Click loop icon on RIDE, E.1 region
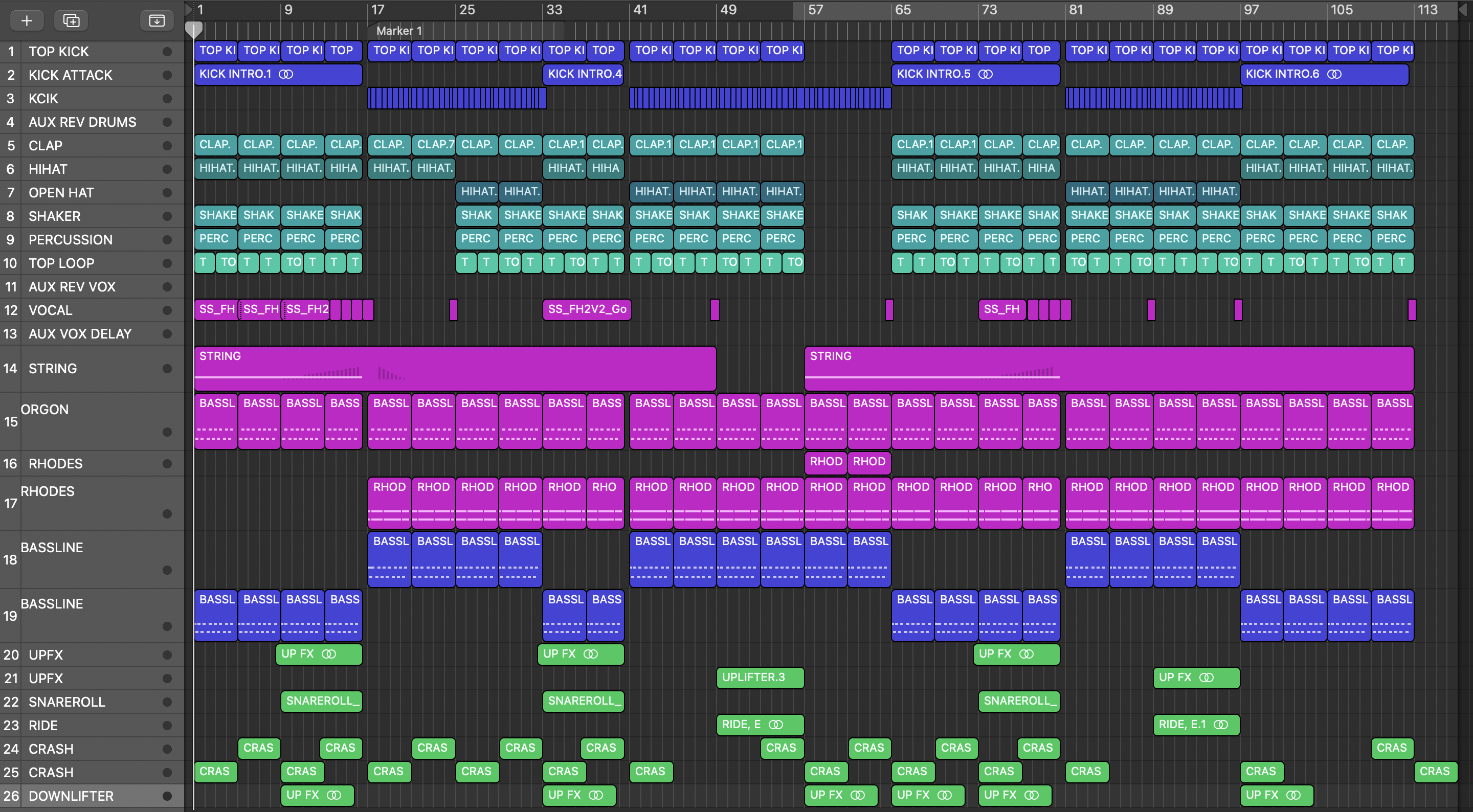The image size is (1473, 812). (x=1220, y=725)
